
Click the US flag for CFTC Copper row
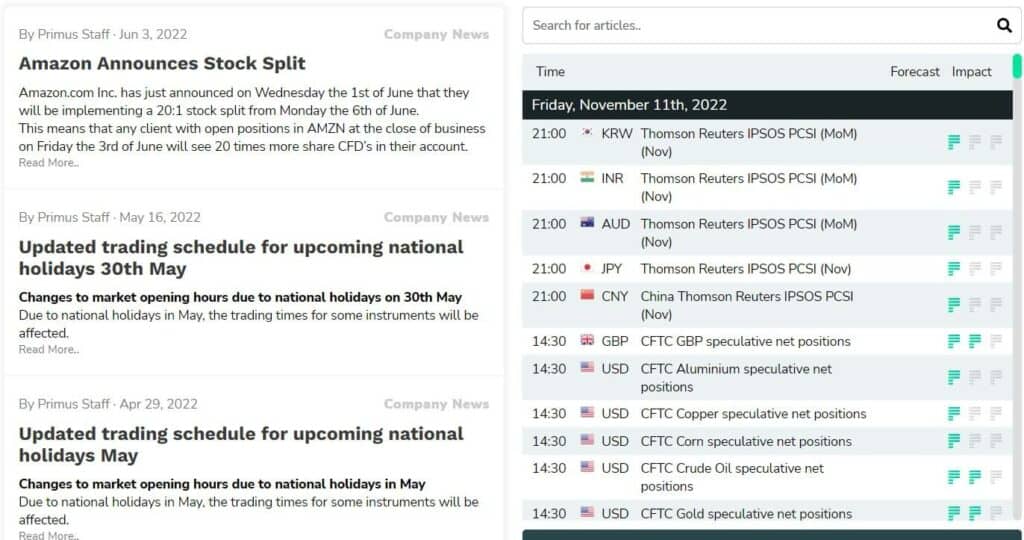click(587, 413)
